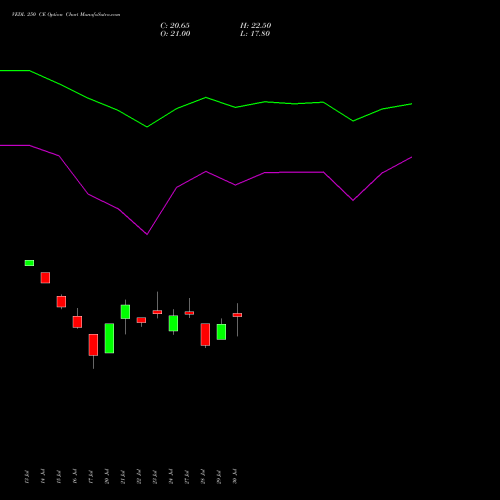Screen dimensions: 500x500
Task: Select the 20 Jul date label on axis
Action: point(107,477)
